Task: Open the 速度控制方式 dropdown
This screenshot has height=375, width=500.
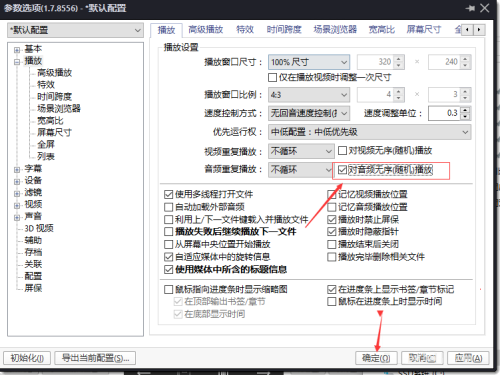Action: click(309, 114)
